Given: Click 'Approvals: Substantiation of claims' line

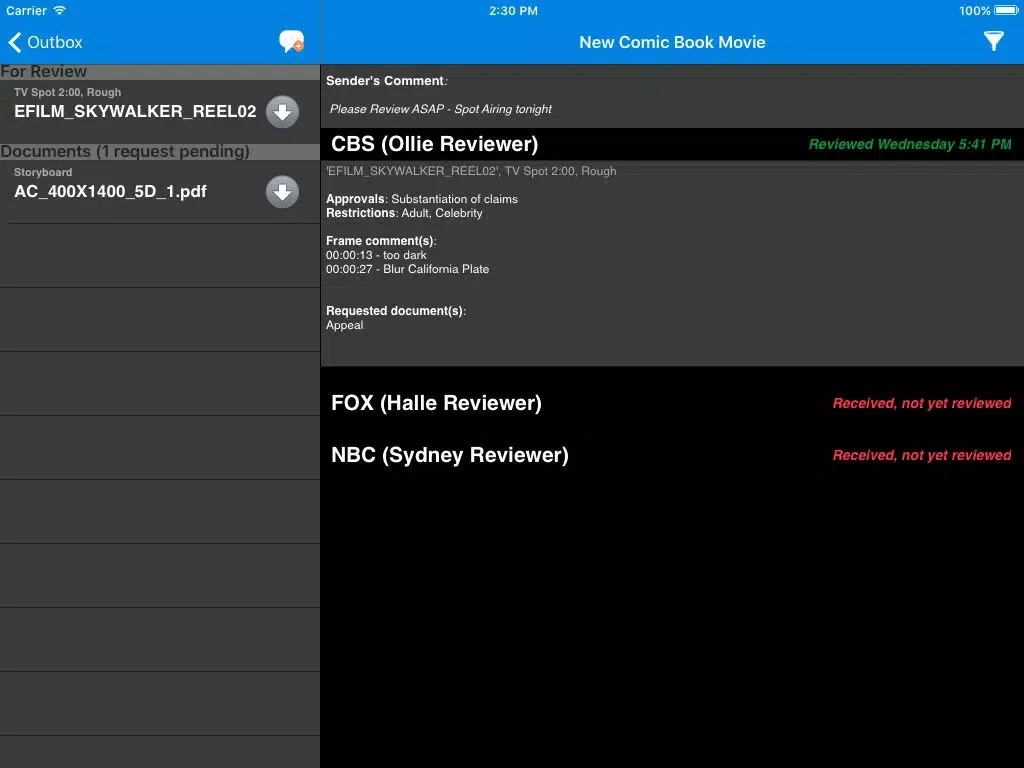Looking at the screenshot, I should [422, 199].
